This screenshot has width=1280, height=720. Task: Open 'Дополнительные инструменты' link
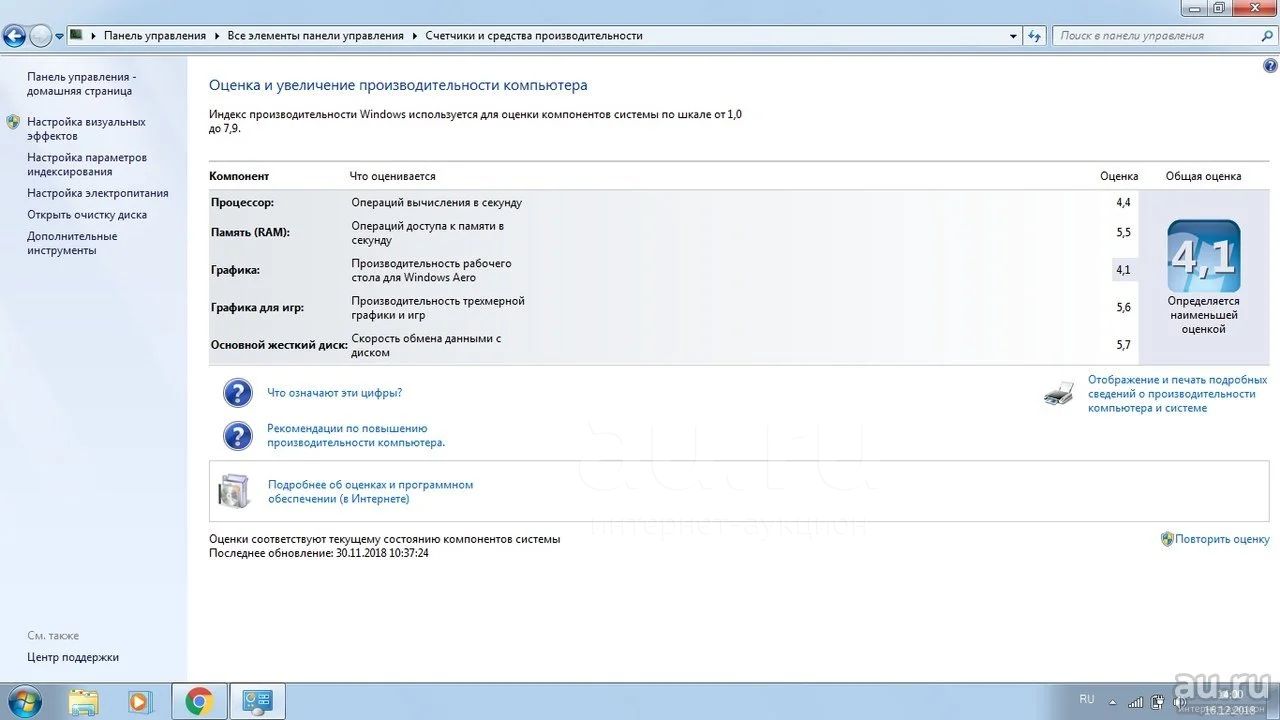(72, 243)
